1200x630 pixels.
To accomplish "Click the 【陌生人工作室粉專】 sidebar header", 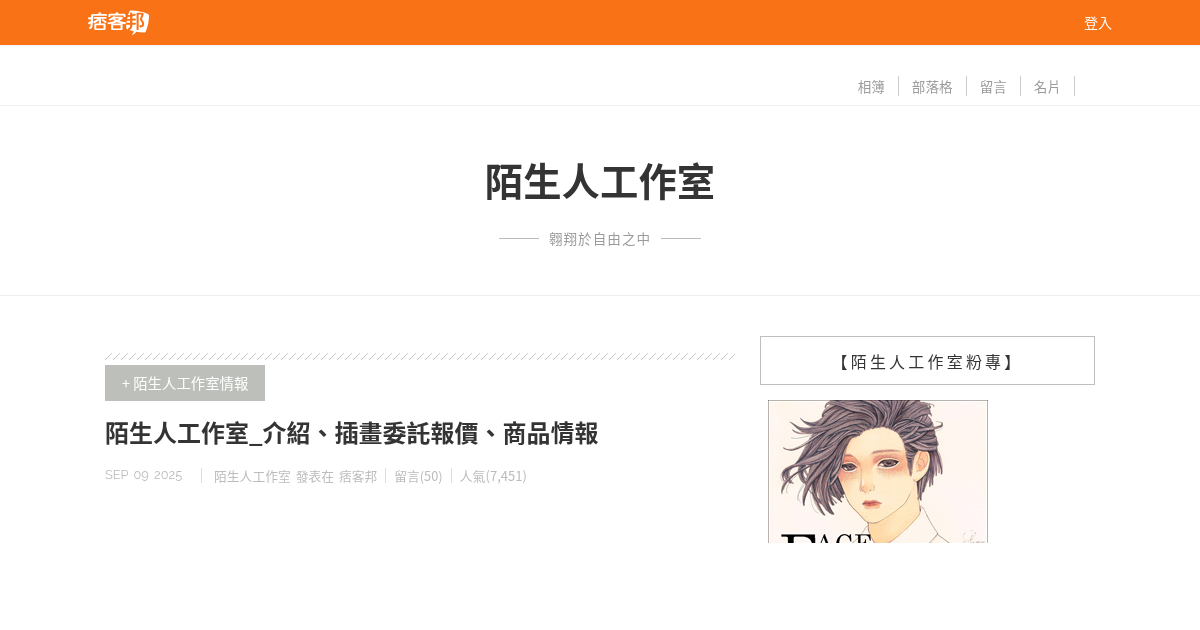I will tap(927, 361).
